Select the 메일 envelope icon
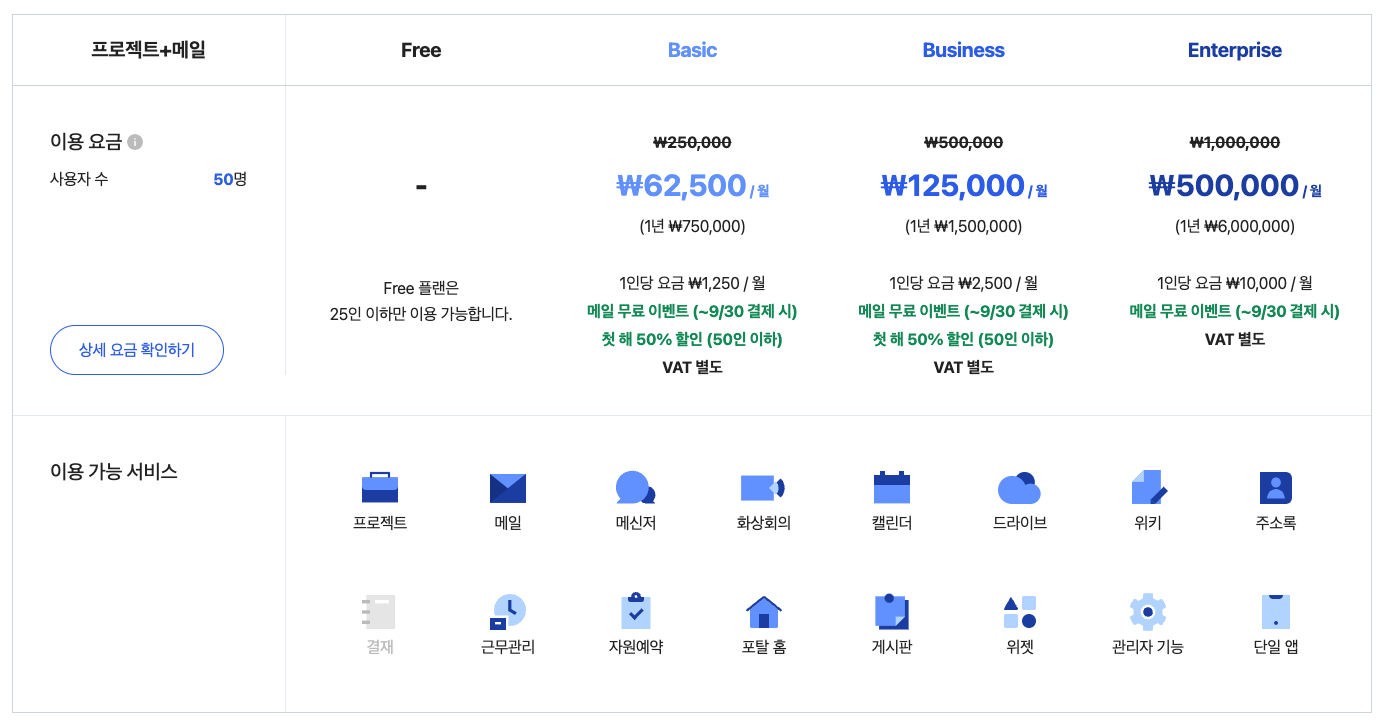The image size is (1383, 726). (x=508, y=487)
